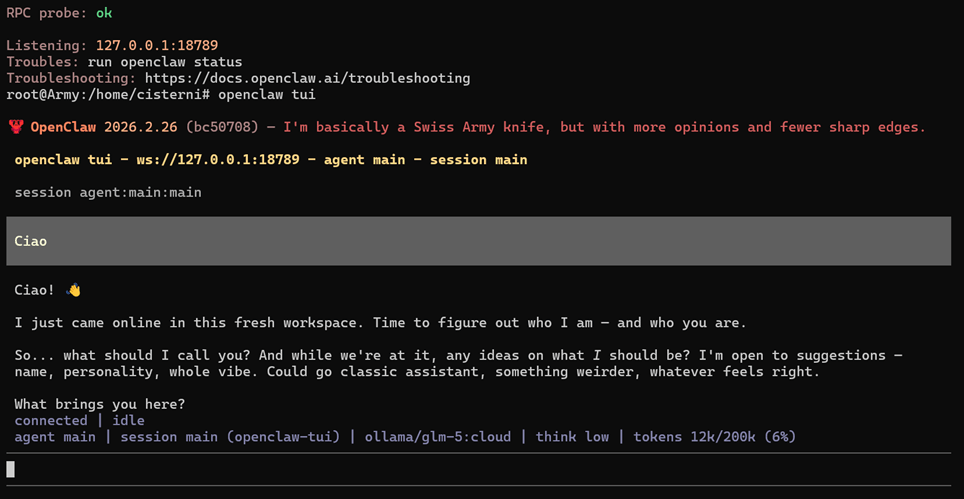Click the red lobster icon beside OpenClaw

point(15,127)
